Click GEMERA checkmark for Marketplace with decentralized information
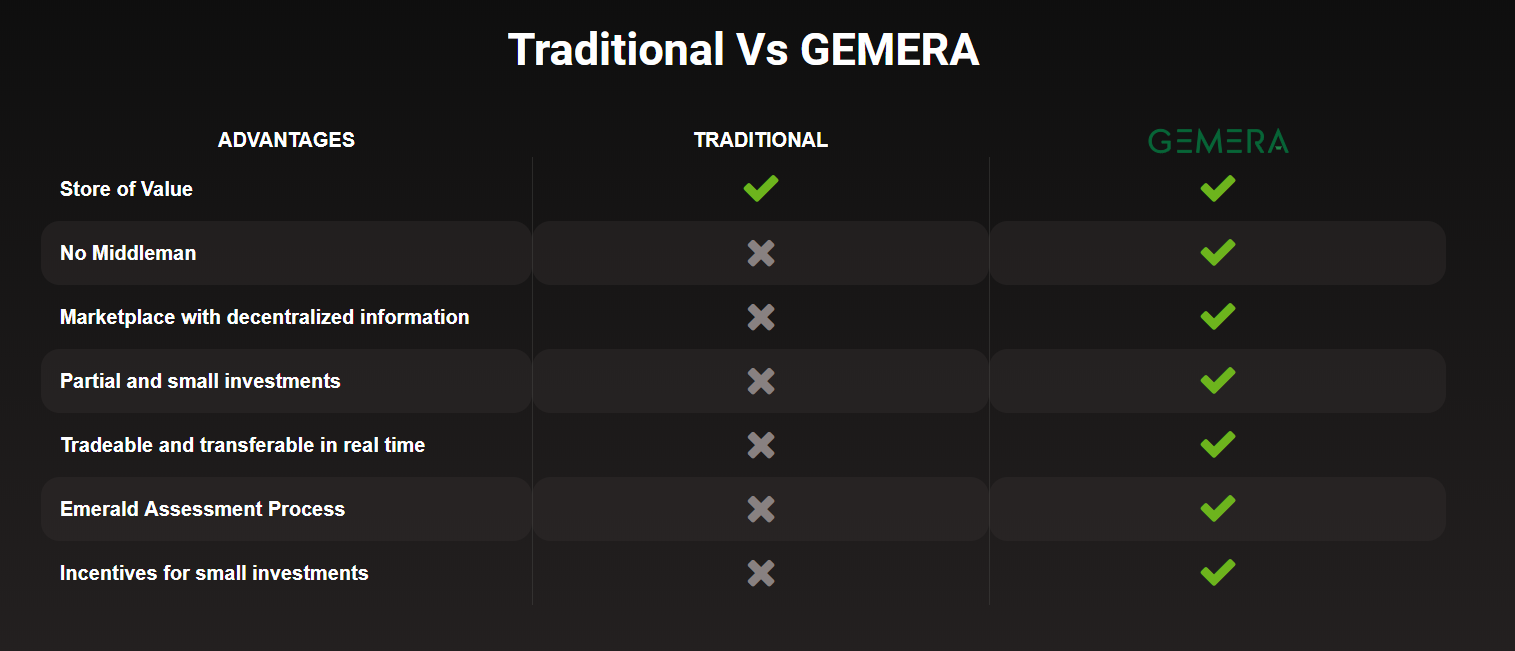The image size is (1515, 651). [1218, 316]
